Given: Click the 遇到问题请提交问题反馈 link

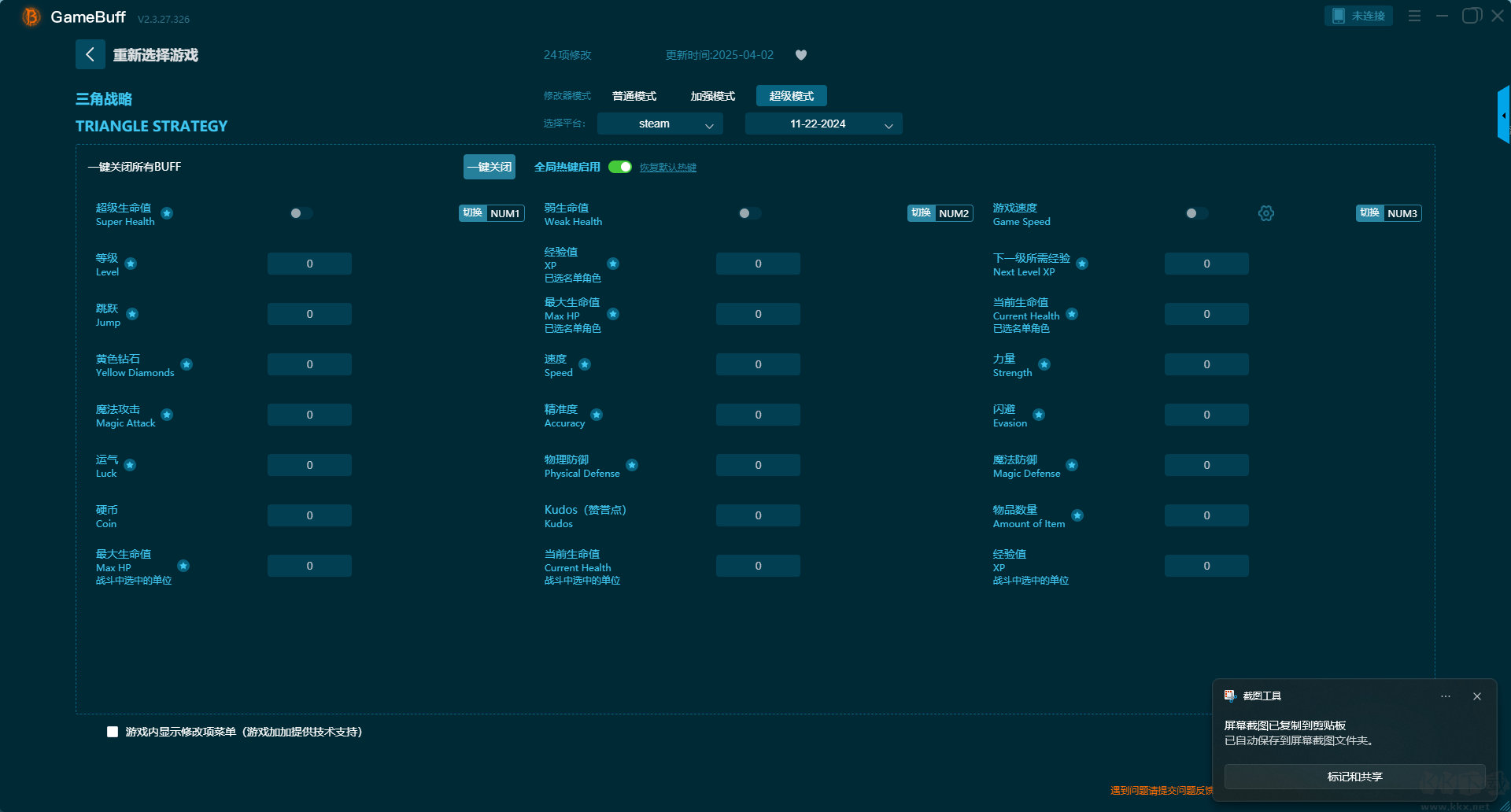Looking at the screenshot, I should click(x=1162, y=791).
